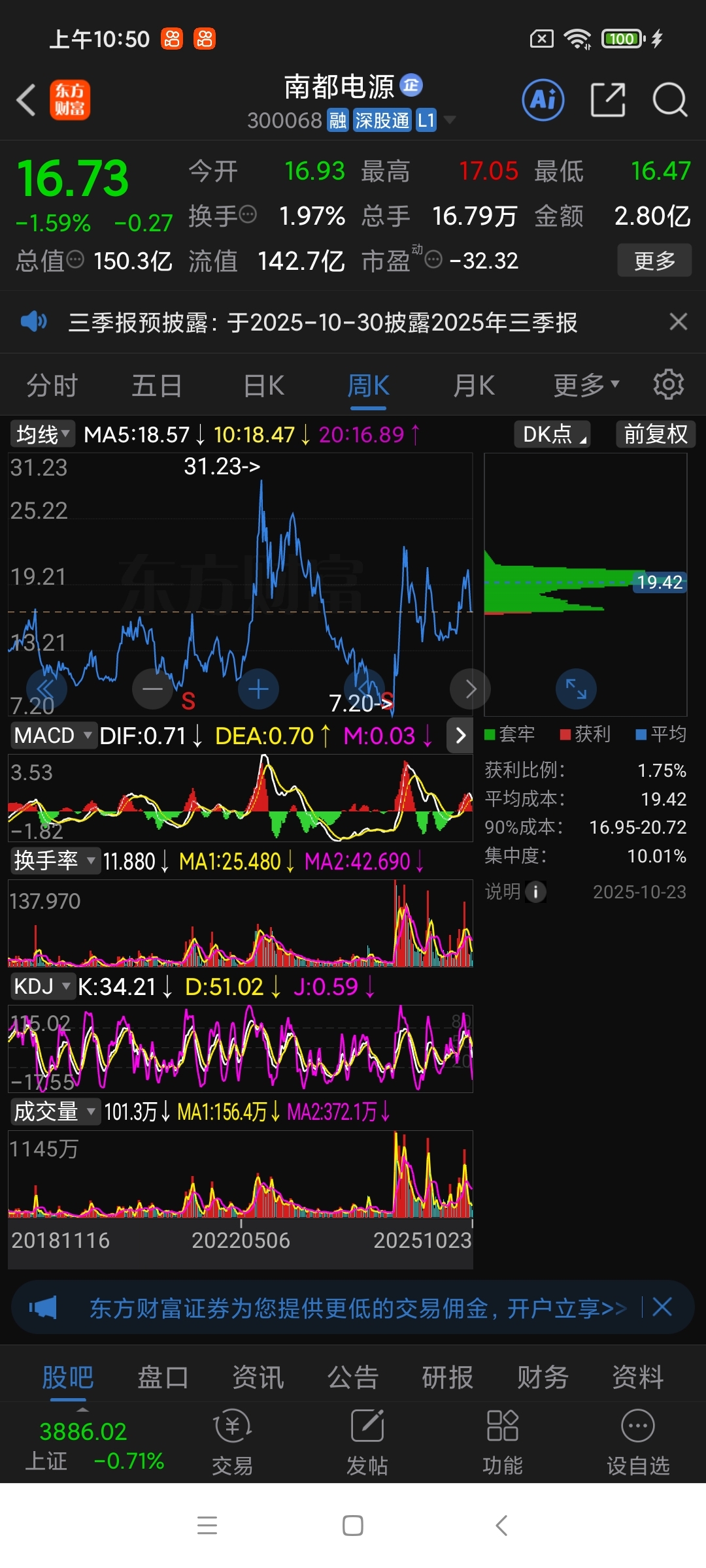Open the quarterly report disclosure notice

(323, 321)
